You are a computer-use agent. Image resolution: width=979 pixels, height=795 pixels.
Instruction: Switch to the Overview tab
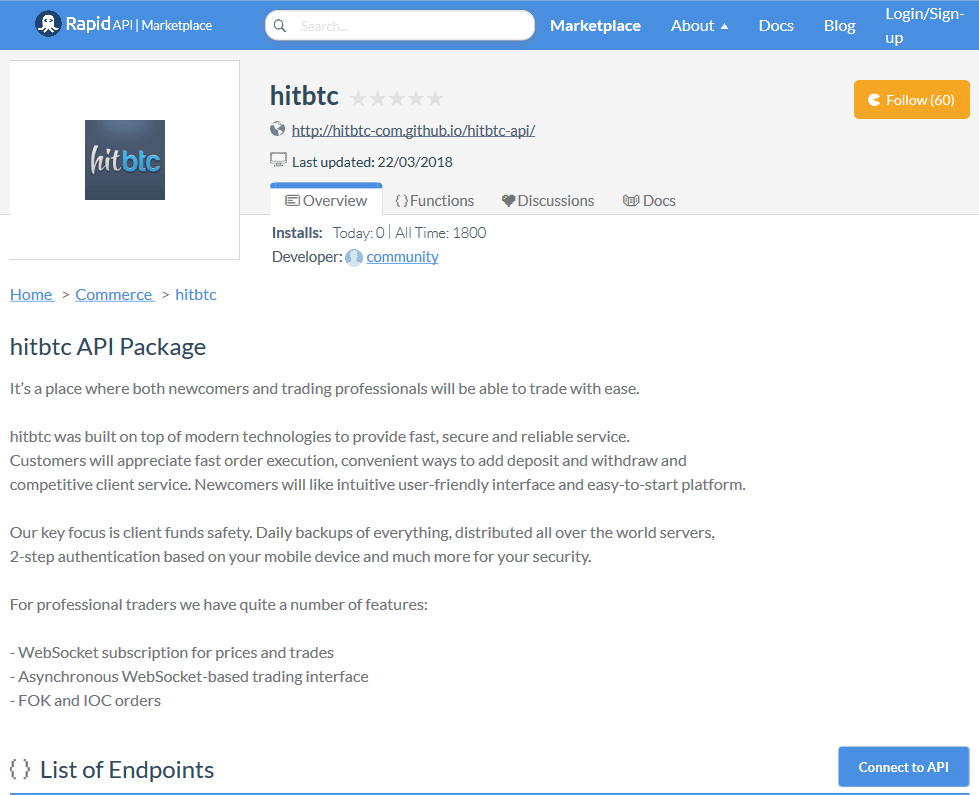click(x=326, y=200)
